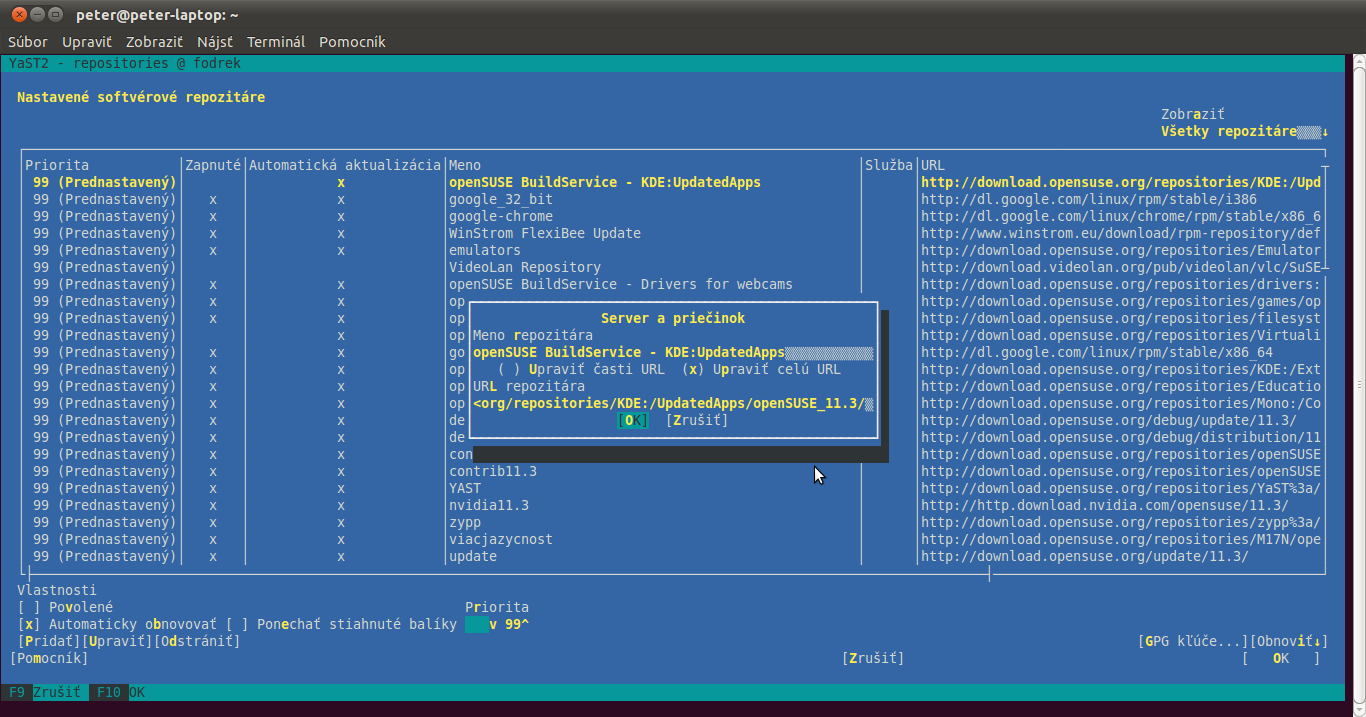Adjust the Priorita value field showing 99

click(x=497, y=625)
